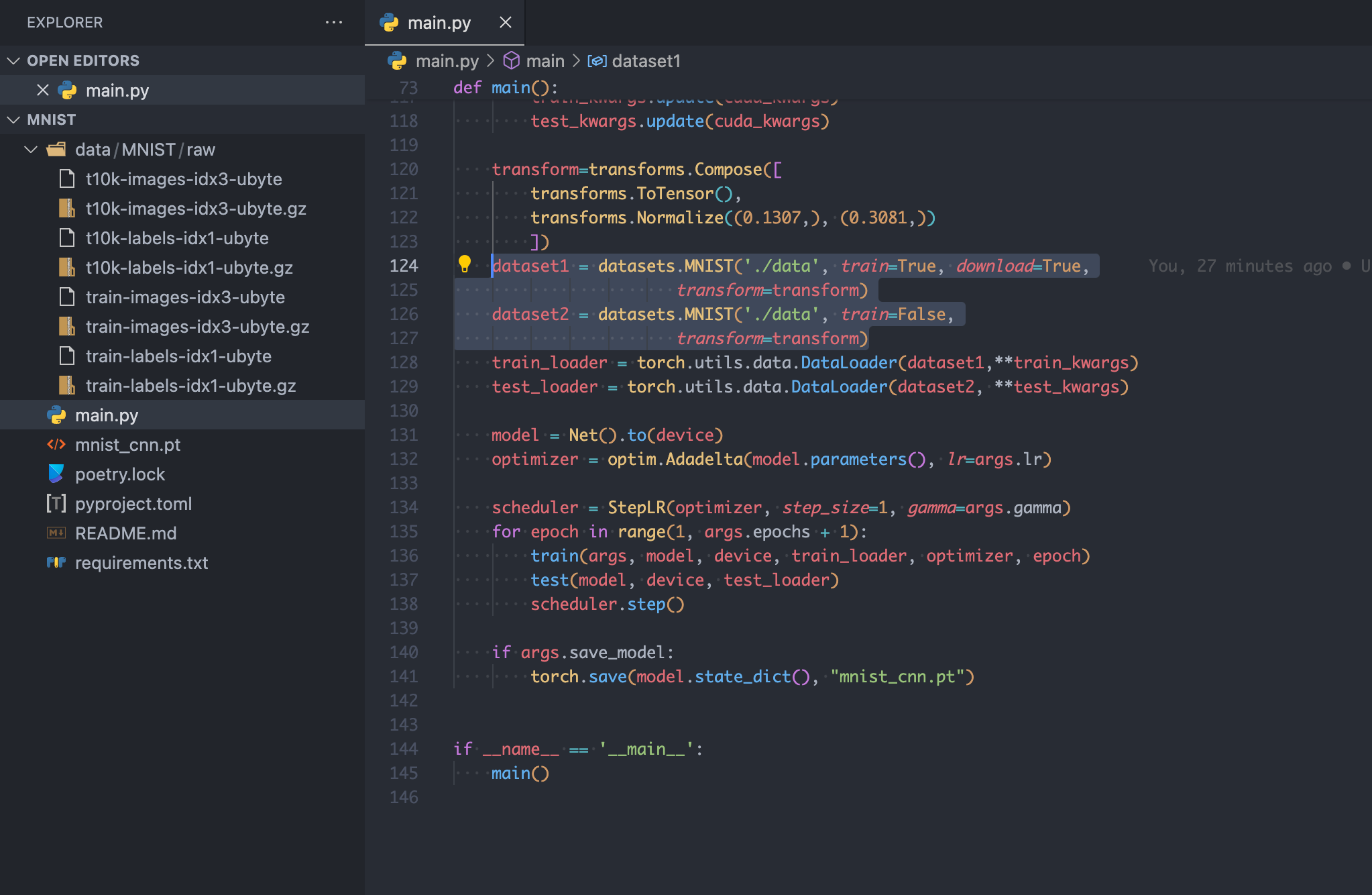Click the t10k-images-idx3-ubyte.gz archive icon
Viewport: 1372px width, 895px height.
click(66, 208)
